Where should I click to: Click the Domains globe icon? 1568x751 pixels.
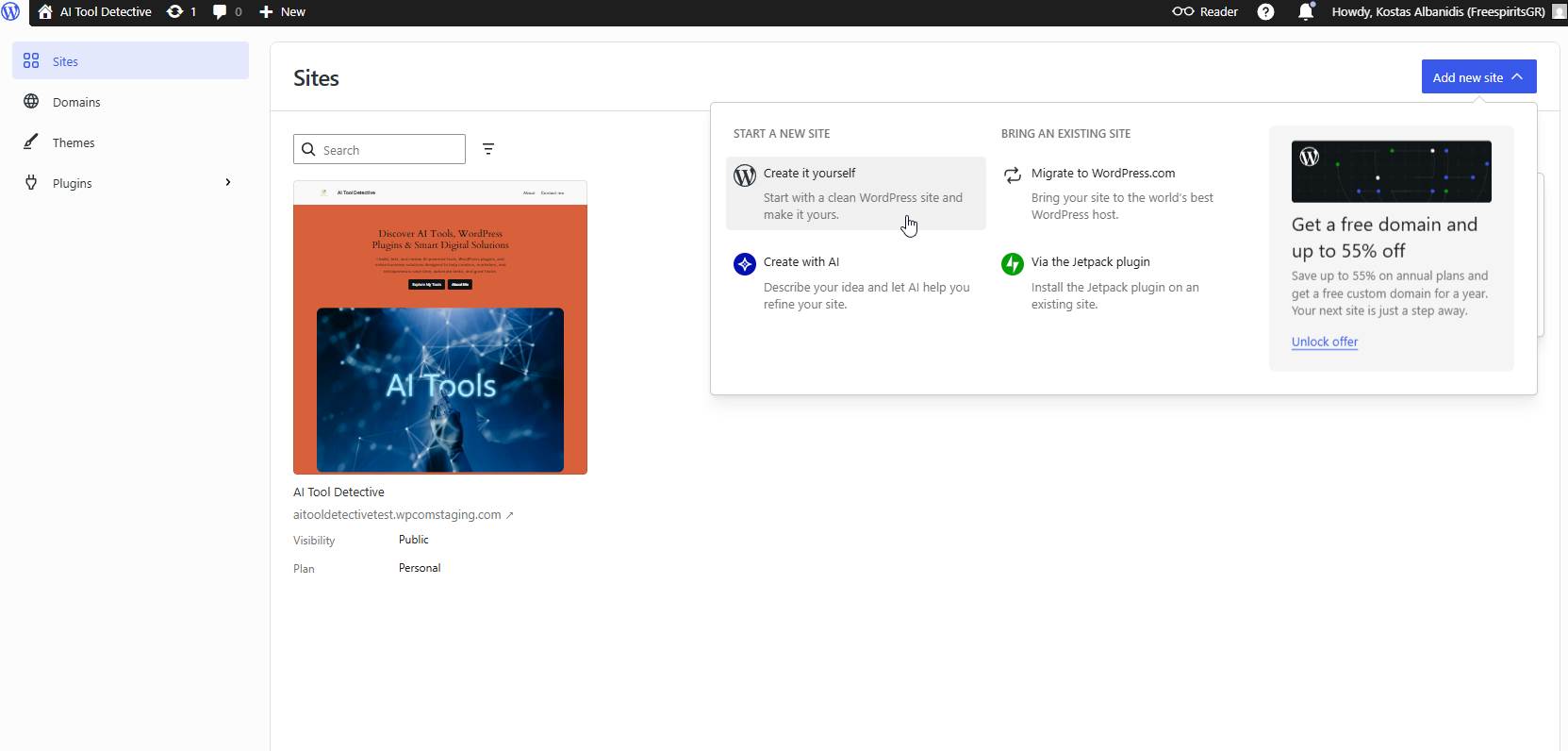pos(31,101)
